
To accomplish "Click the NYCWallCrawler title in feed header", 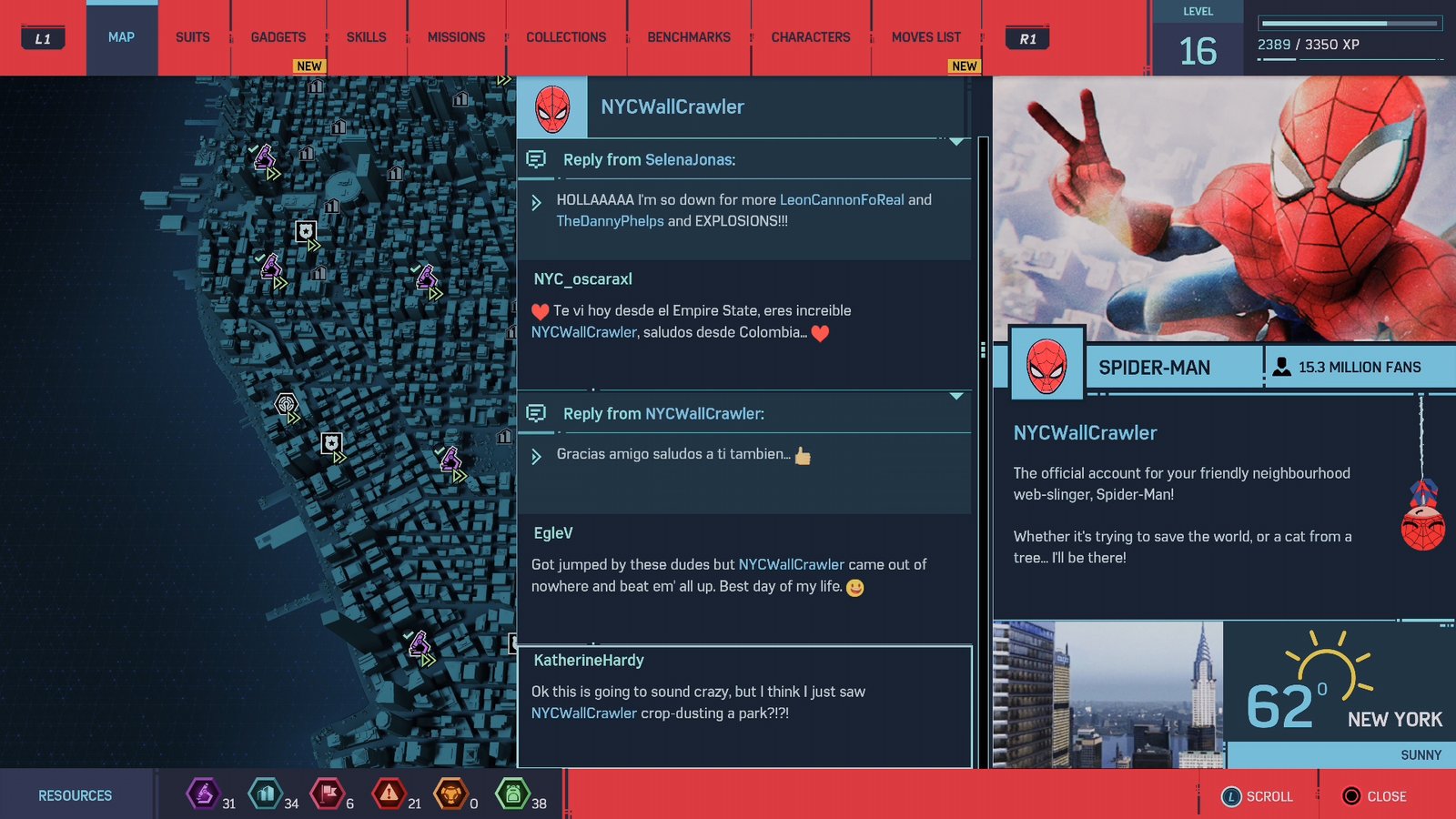I will click(672, 106).
